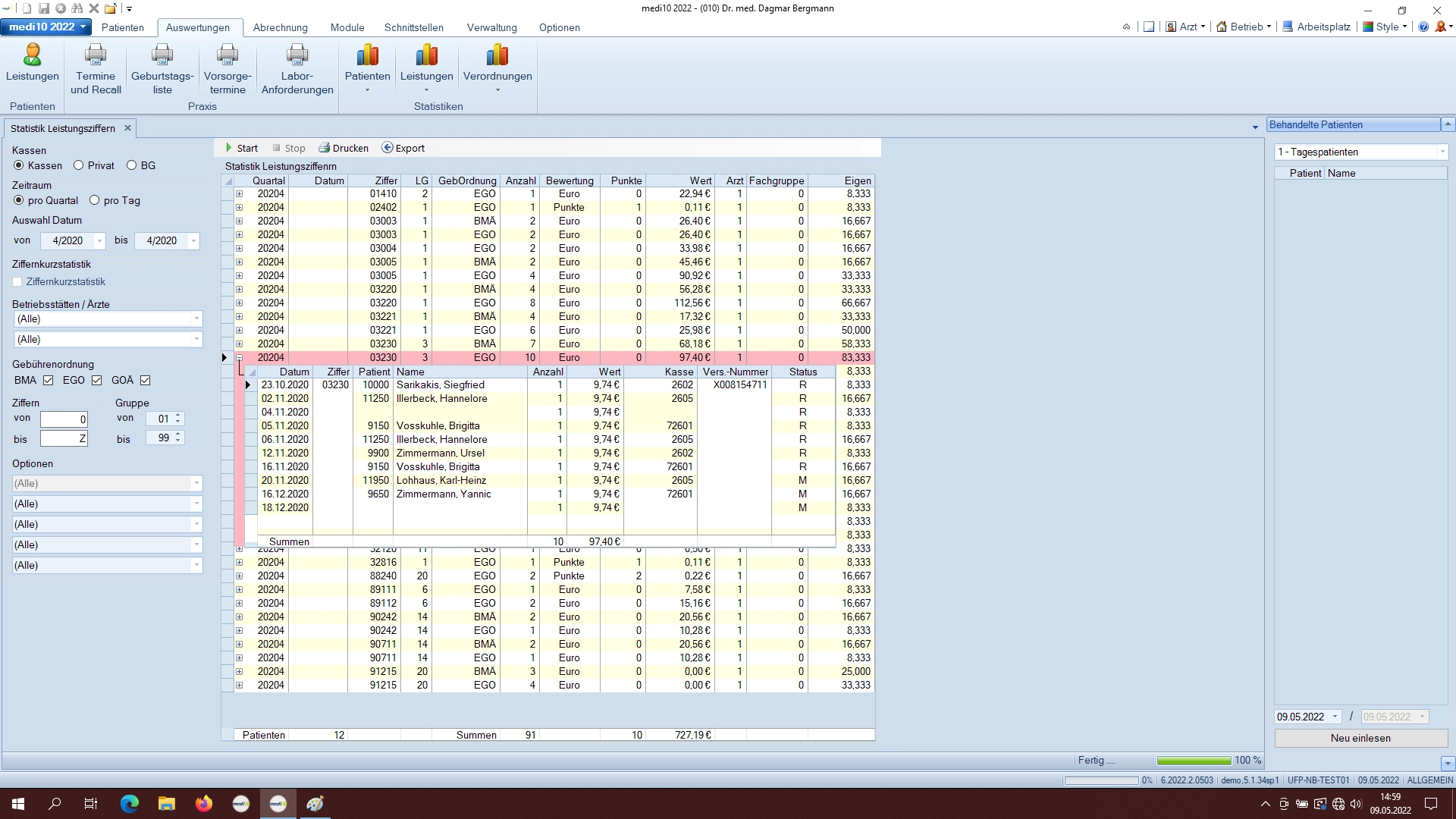Toggle the BMÄ checkbox

click(x=49, y=380)
